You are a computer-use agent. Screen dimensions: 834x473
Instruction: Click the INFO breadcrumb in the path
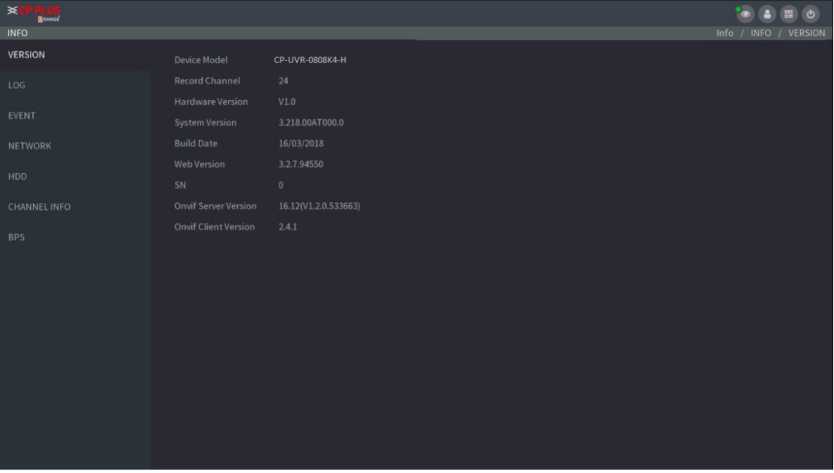tap(761, 33)
